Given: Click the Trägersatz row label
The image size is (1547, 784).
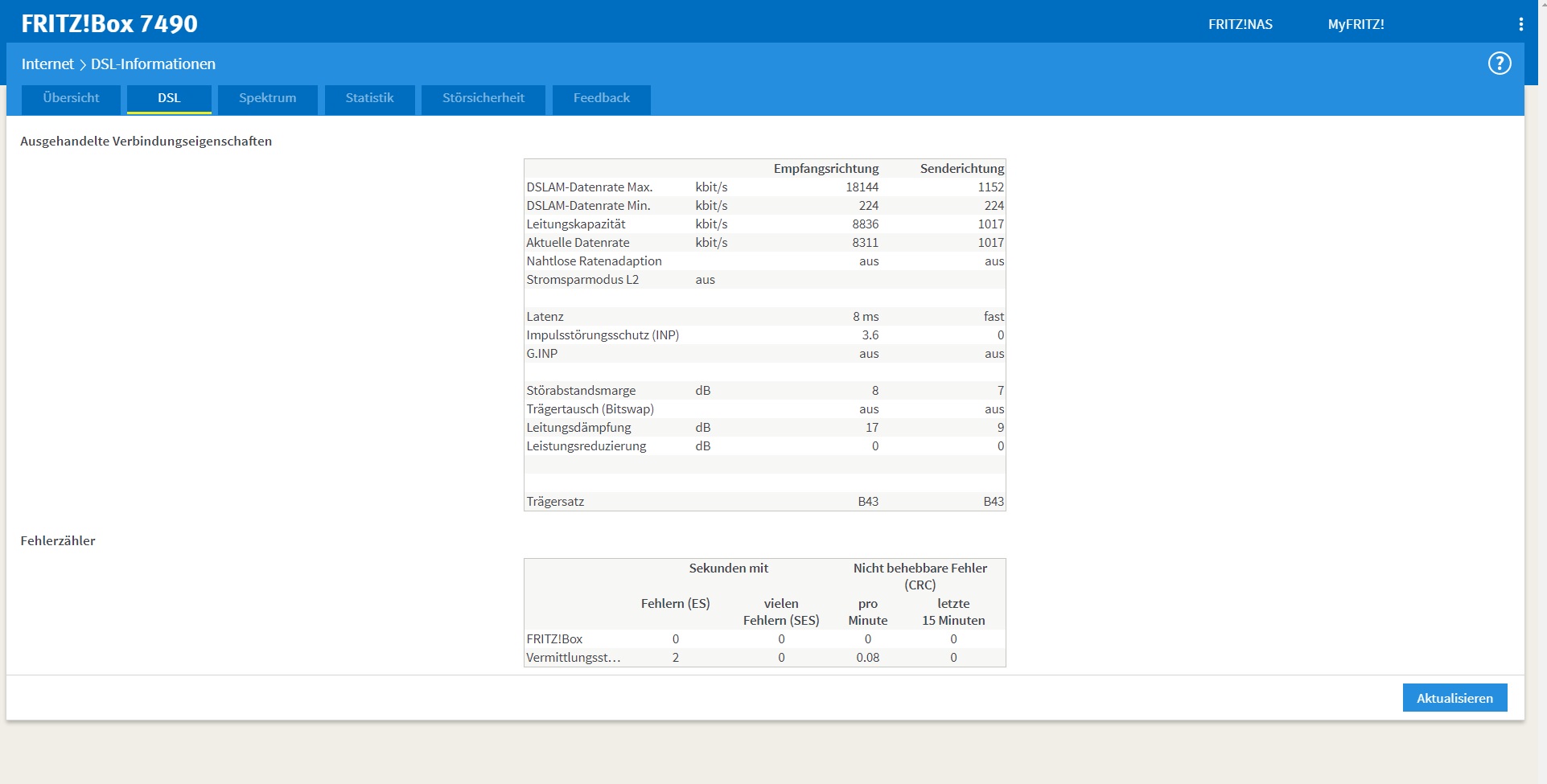Looking at the screenshot, I should tap(555, 501).
